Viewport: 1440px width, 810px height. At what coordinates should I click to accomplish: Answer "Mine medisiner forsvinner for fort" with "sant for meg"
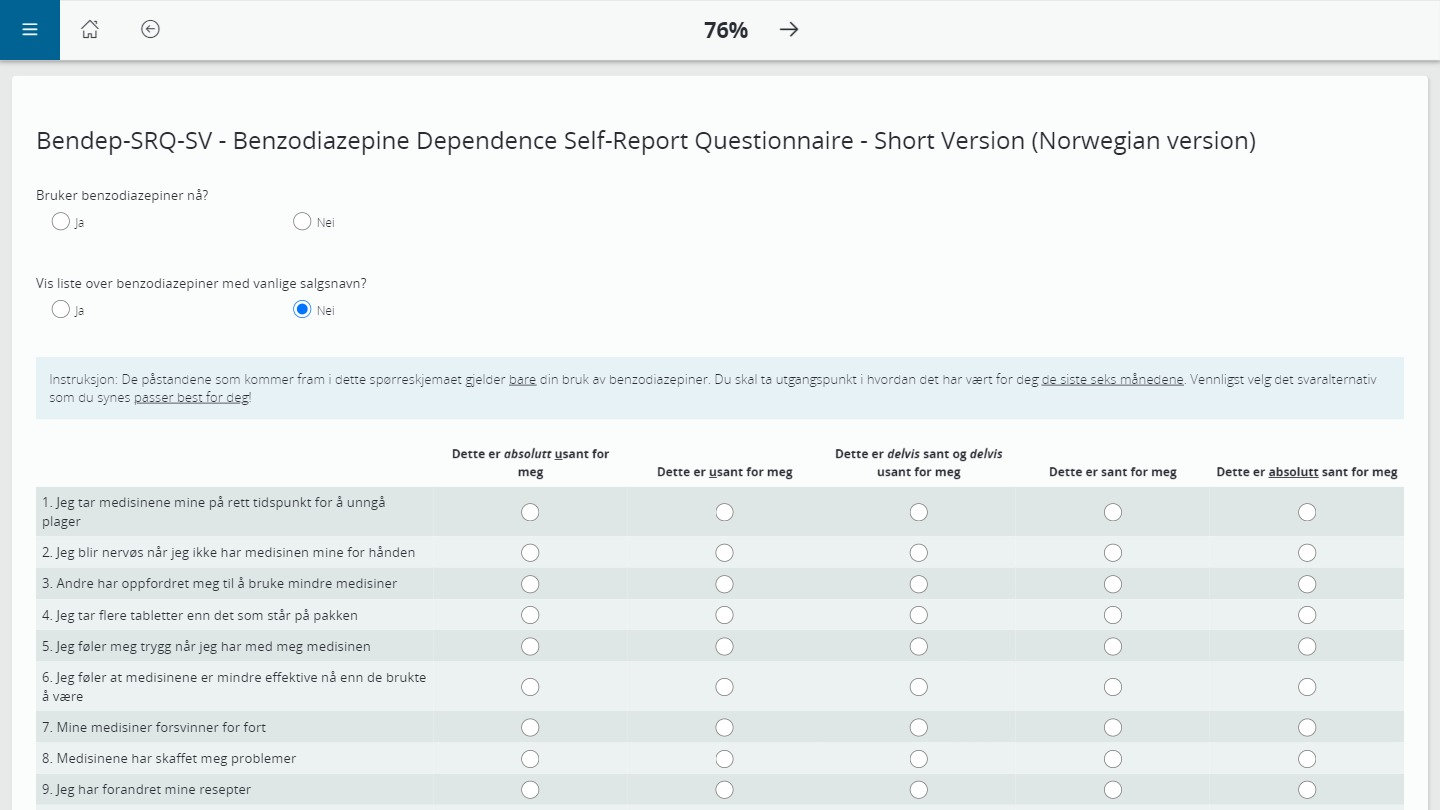click(x=1112, y=727)
